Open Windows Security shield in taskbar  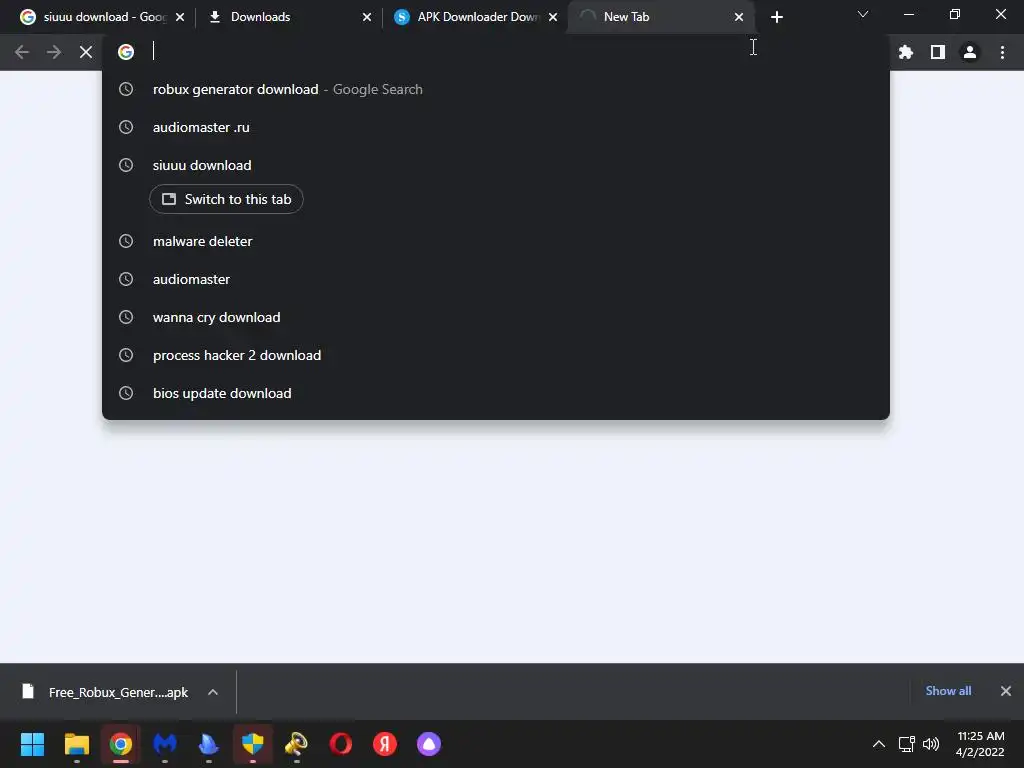[x=253, y=744]
